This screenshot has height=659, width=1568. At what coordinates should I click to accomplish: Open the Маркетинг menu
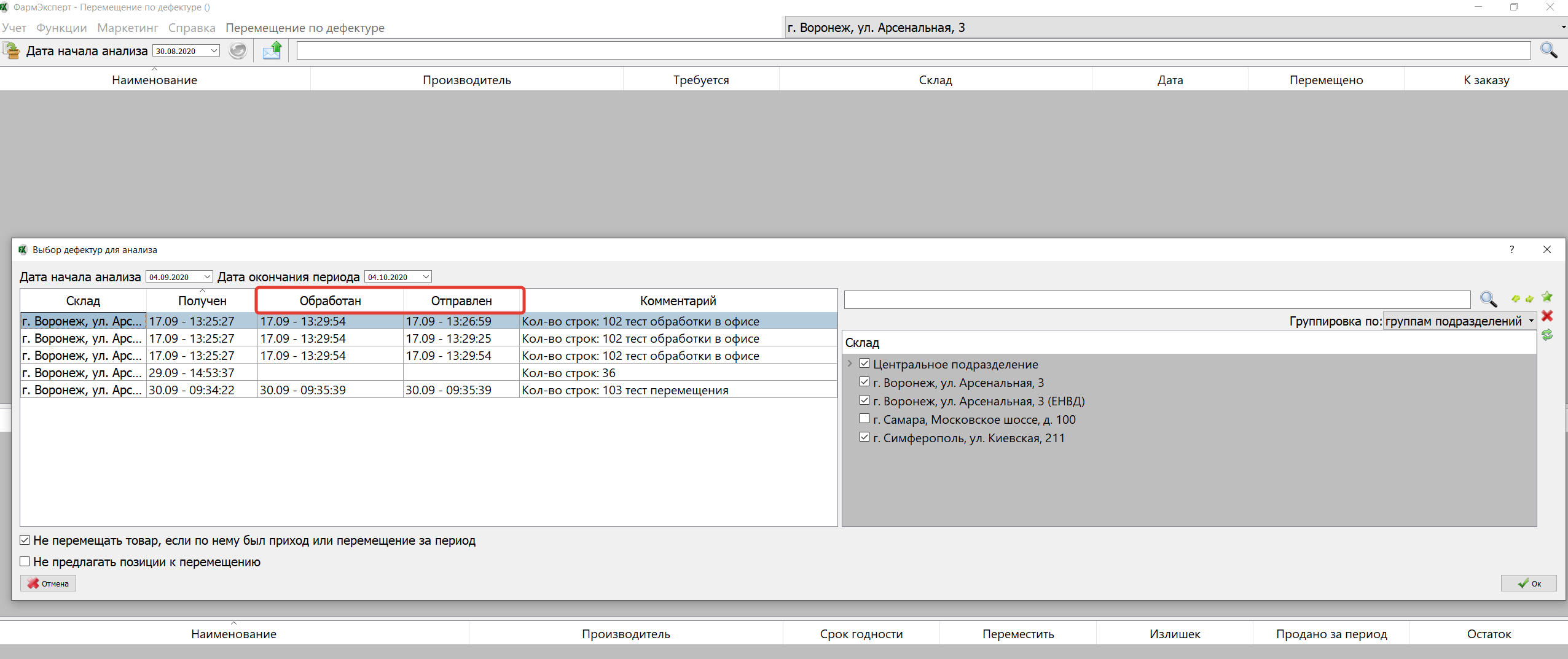coord(127,28)
